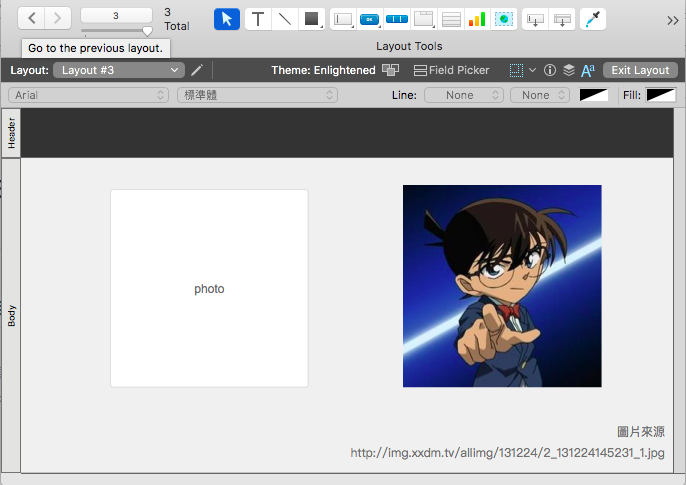Select the Text tool
686x485 pixels.
tap(258, 19)
